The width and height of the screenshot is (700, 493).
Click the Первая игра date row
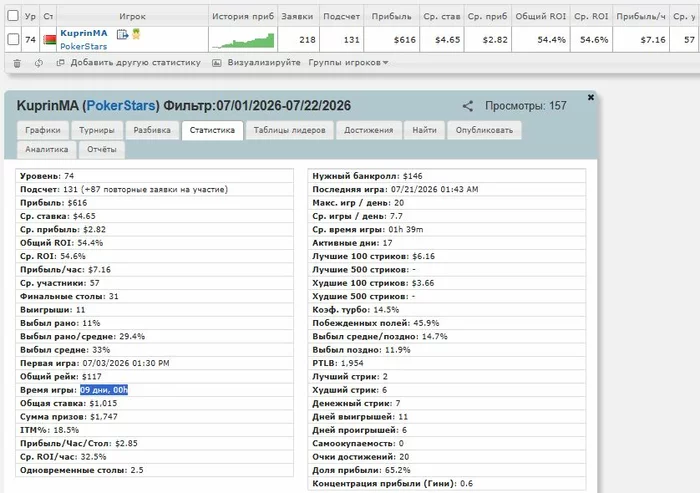pyautogui.click(x=154, y=363)
